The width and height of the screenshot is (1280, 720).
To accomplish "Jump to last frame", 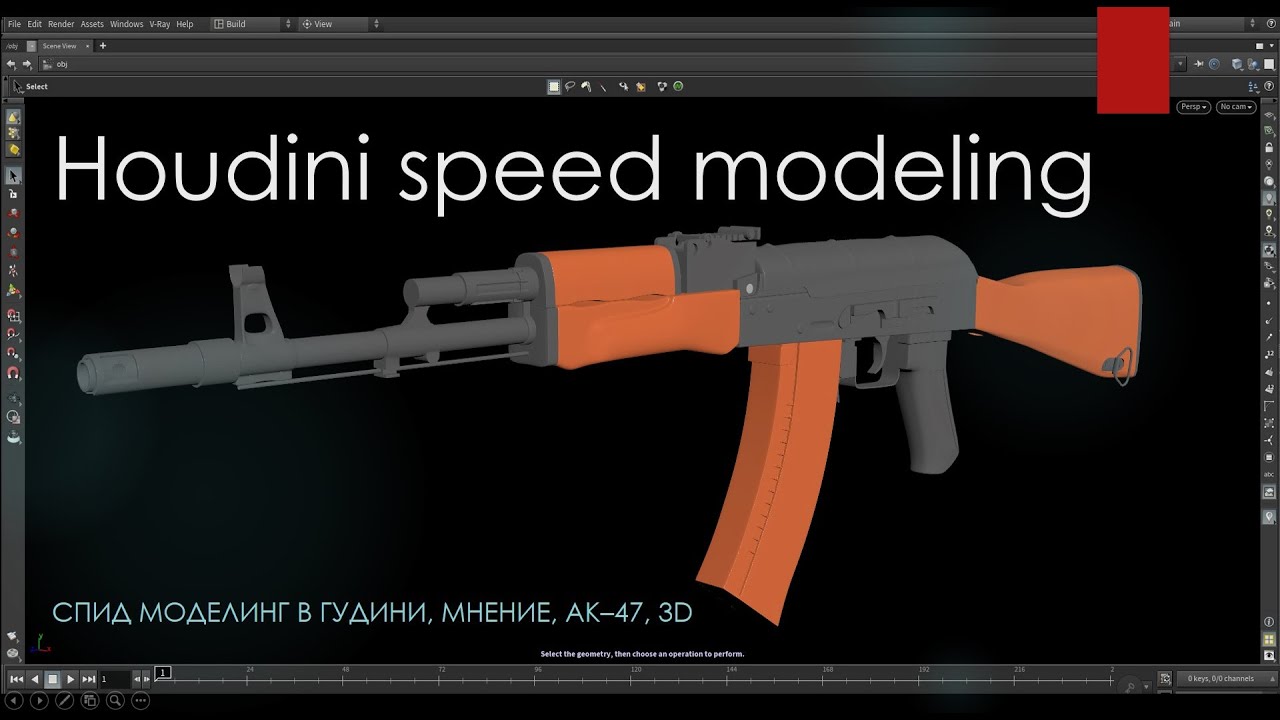I will 89,679.
